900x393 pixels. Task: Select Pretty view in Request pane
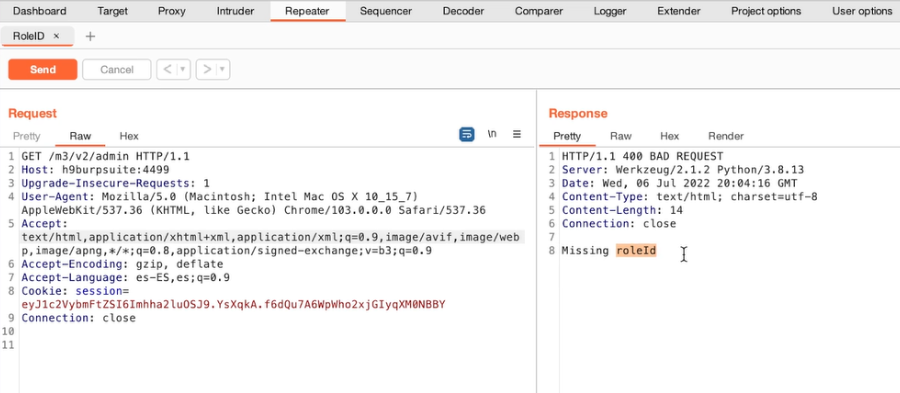pyautogui.click(x=27, y=136)
